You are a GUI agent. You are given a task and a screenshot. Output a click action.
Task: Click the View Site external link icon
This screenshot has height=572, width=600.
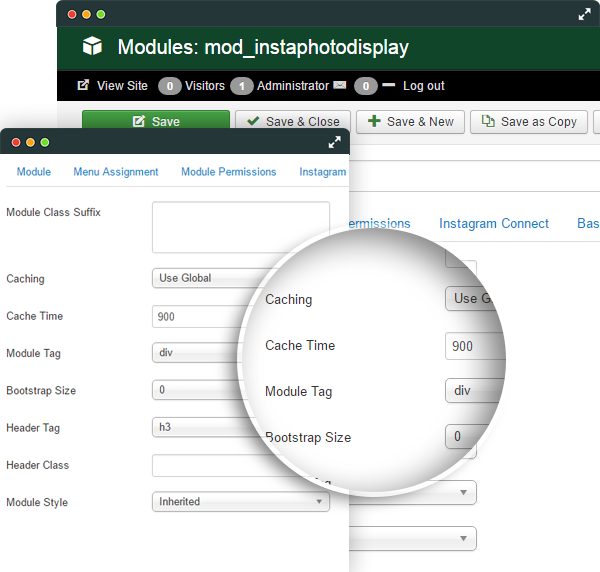83,85
